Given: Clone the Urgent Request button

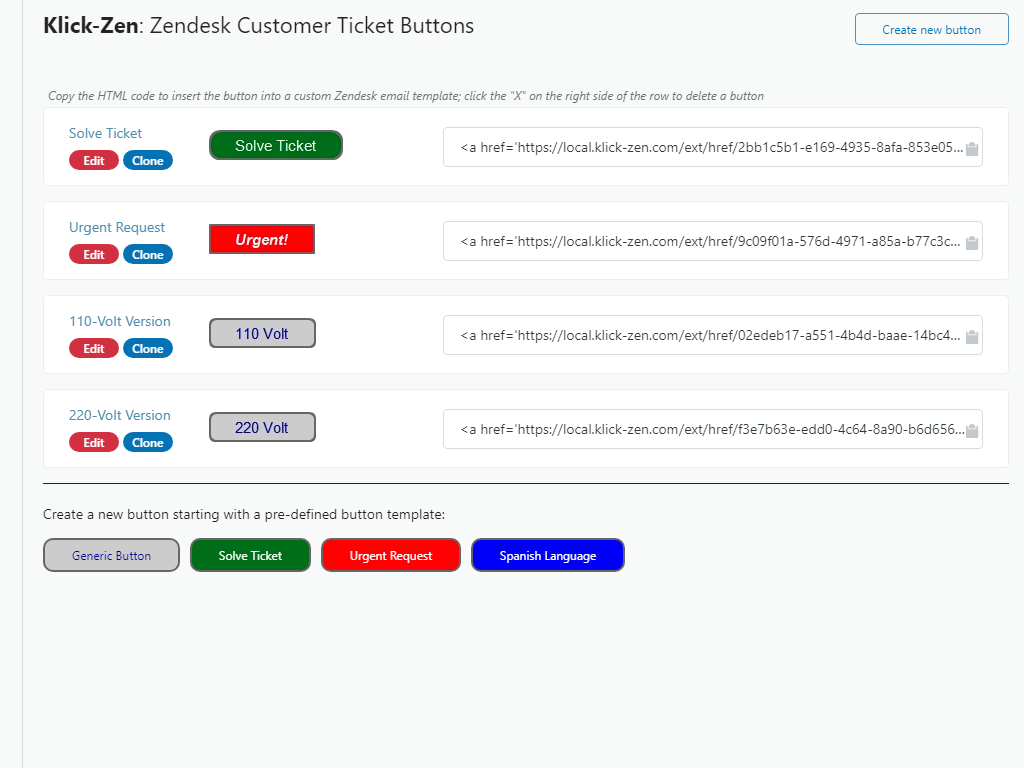Looking at the screenshot, I should coord(148,255).
